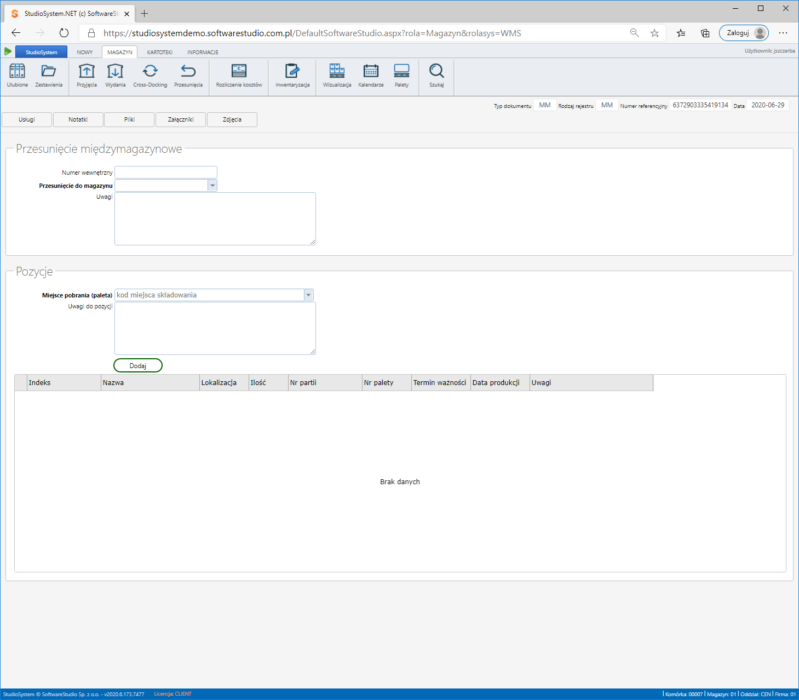Image resolution: width=799 pixels, height=700 pixels.
Task: Open browser settings ellipsis menu
Action: [783, 33]
